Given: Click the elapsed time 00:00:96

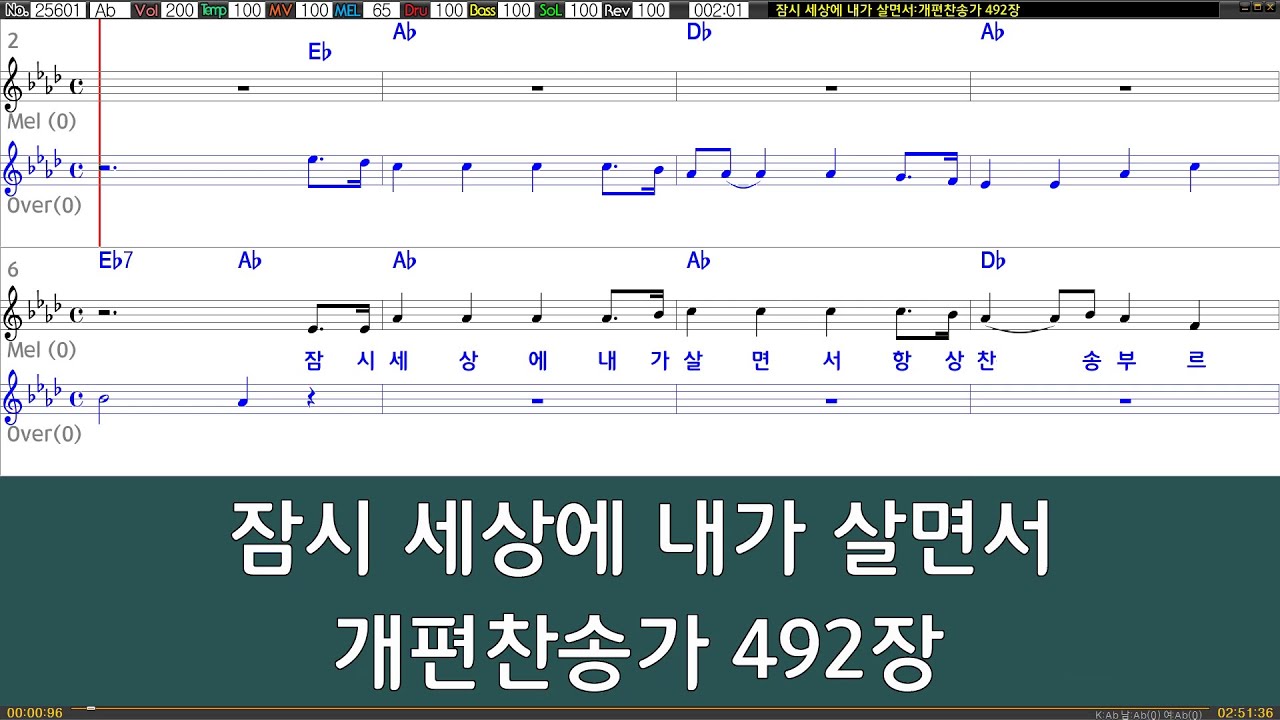Looking at the screenshot, I should [x=35, y=713].
